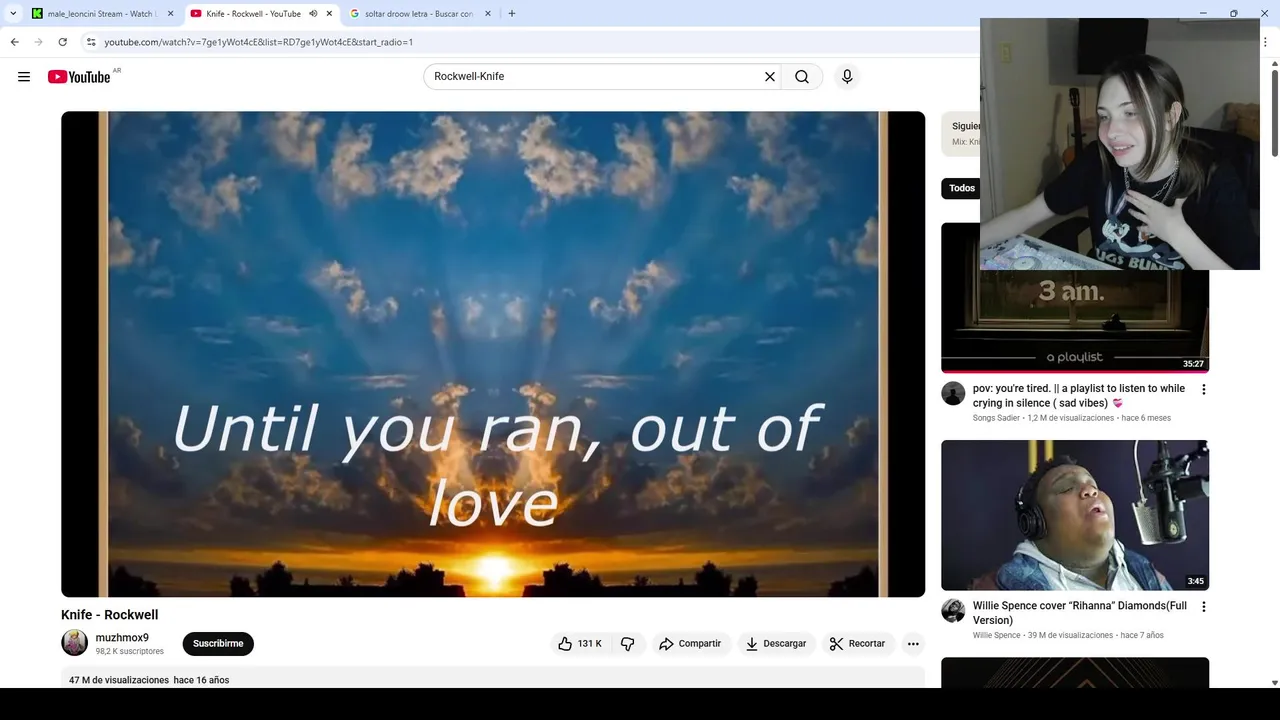Open Willie Spence Diamonds cover thumbnail
Viewport: 1280px width, 720px height.
pyautogui.click(x=1075, y=515)
